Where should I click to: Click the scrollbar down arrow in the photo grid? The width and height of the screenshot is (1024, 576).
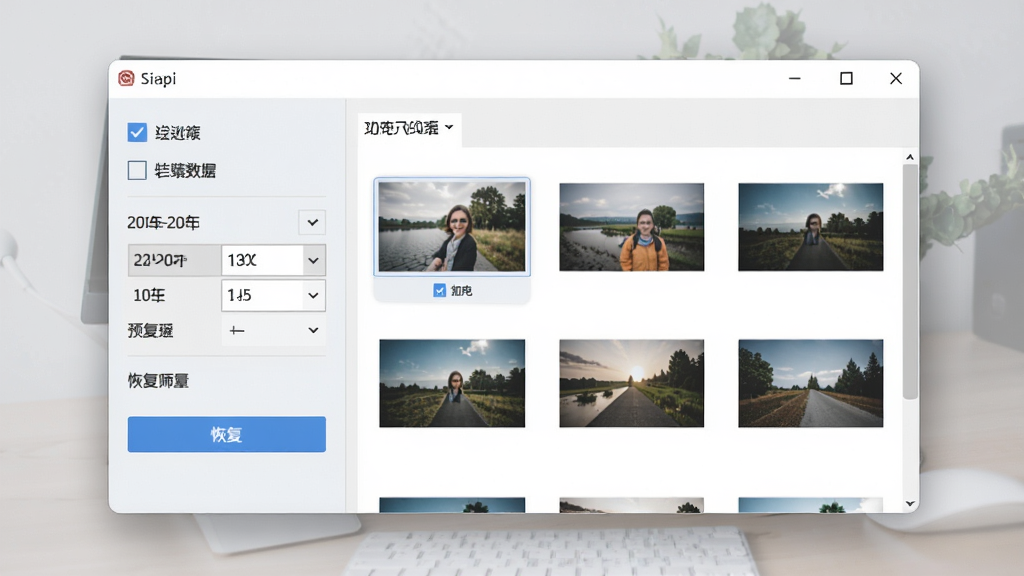(910, 504)
